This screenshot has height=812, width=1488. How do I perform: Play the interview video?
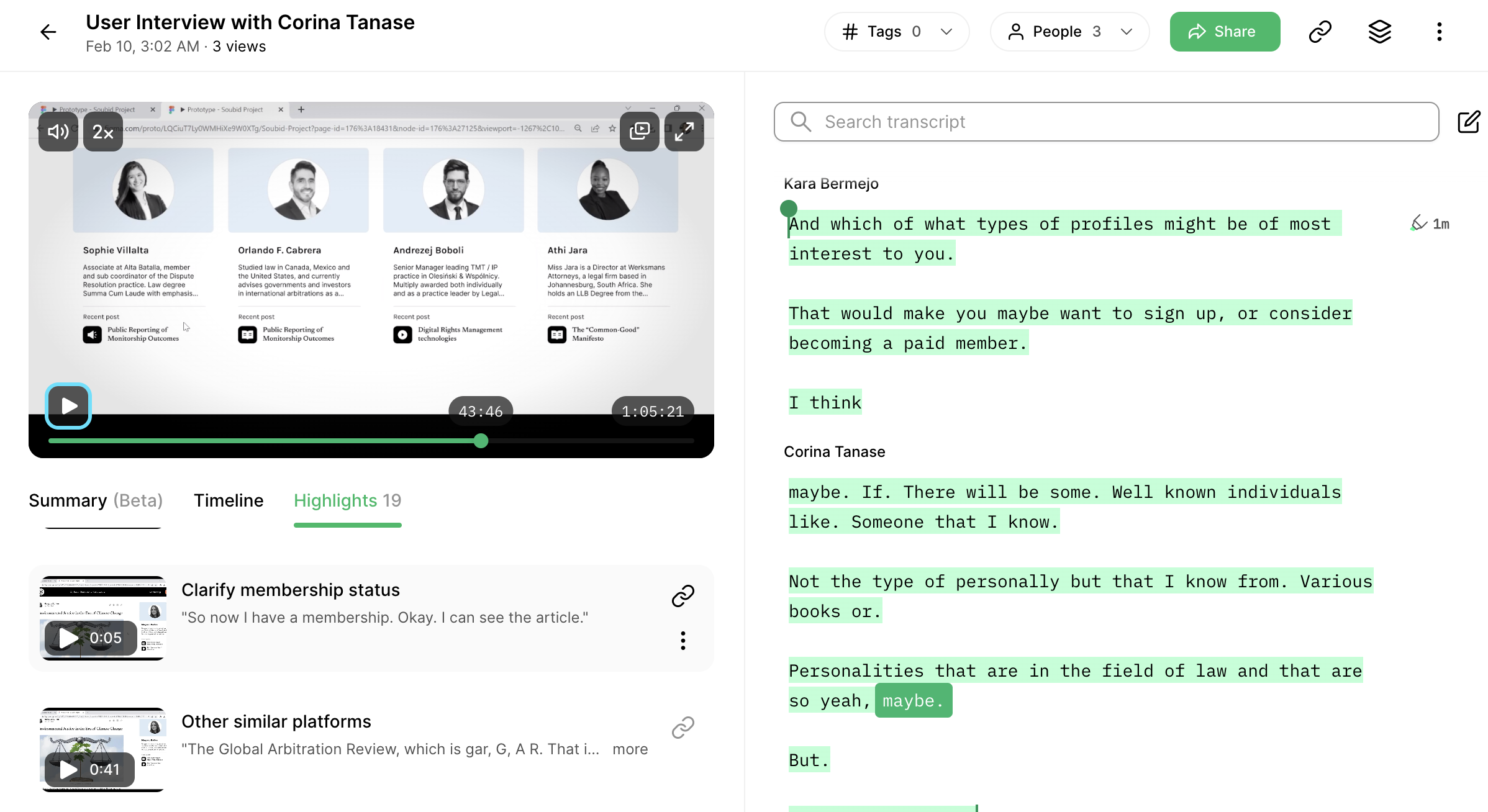coord(68,406)
